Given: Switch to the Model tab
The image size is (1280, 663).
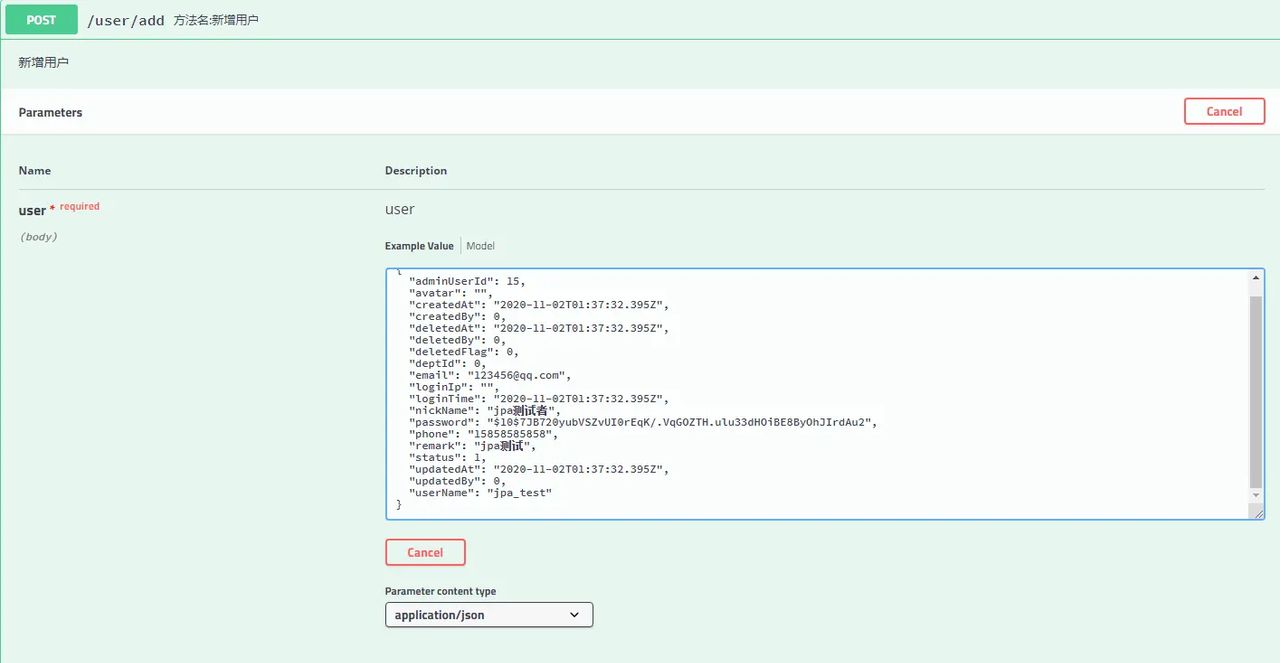Looking at the screenshot, I should tap(480, 246).
